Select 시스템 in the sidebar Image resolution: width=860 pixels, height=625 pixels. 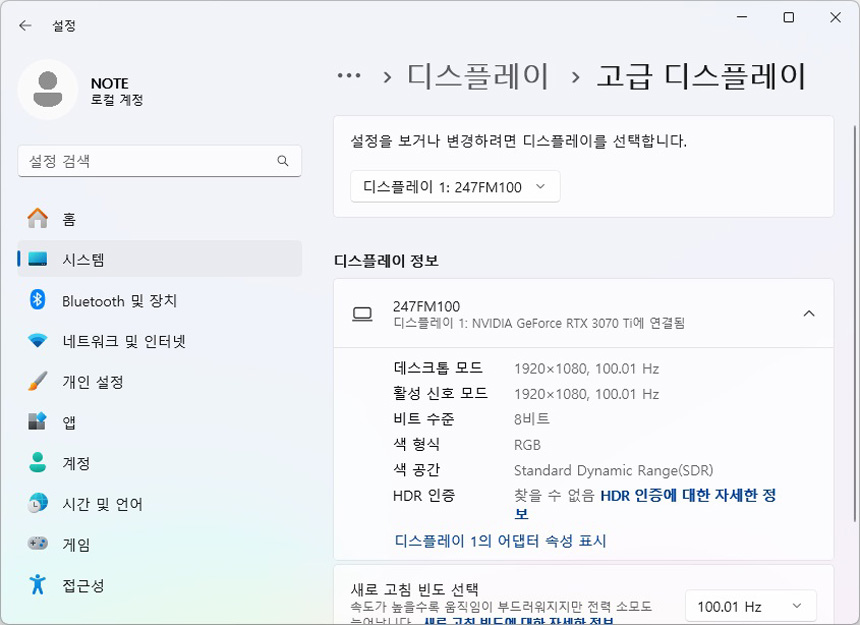[160, 259]
